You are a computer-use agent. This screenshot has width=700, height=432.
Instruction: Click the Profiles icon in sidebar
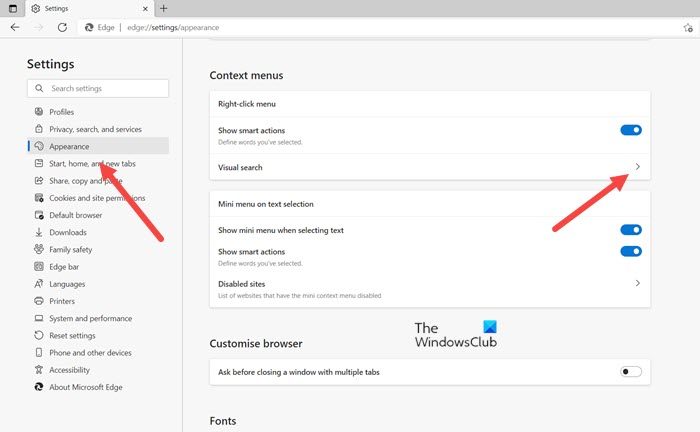[39, 112]
